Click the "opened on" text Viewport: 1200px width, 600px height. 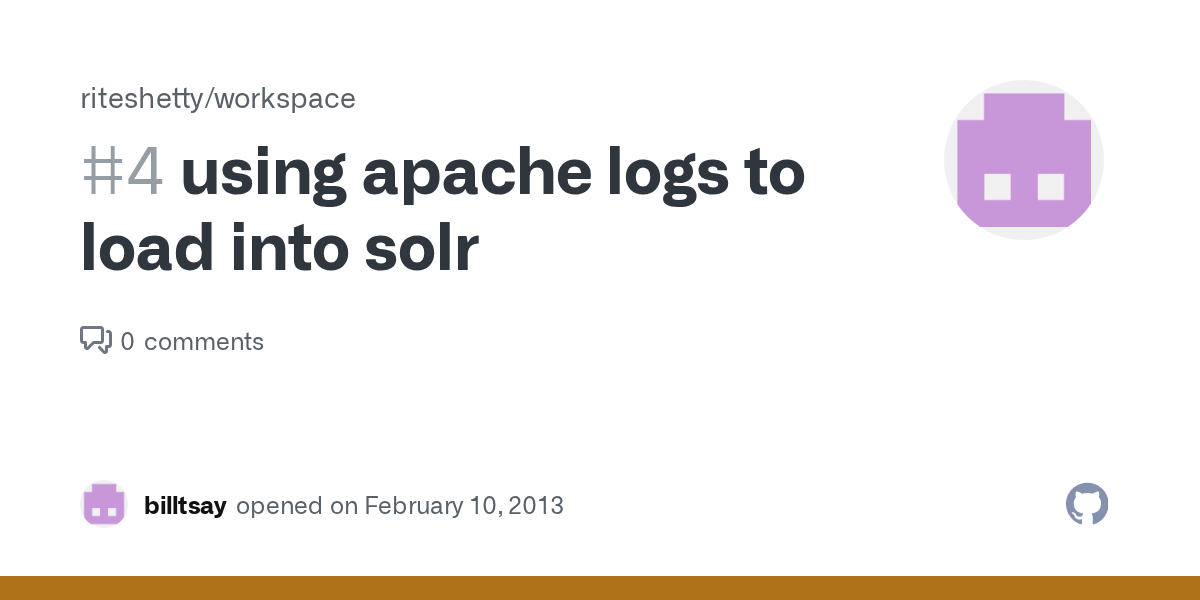[x=297, y=506]
